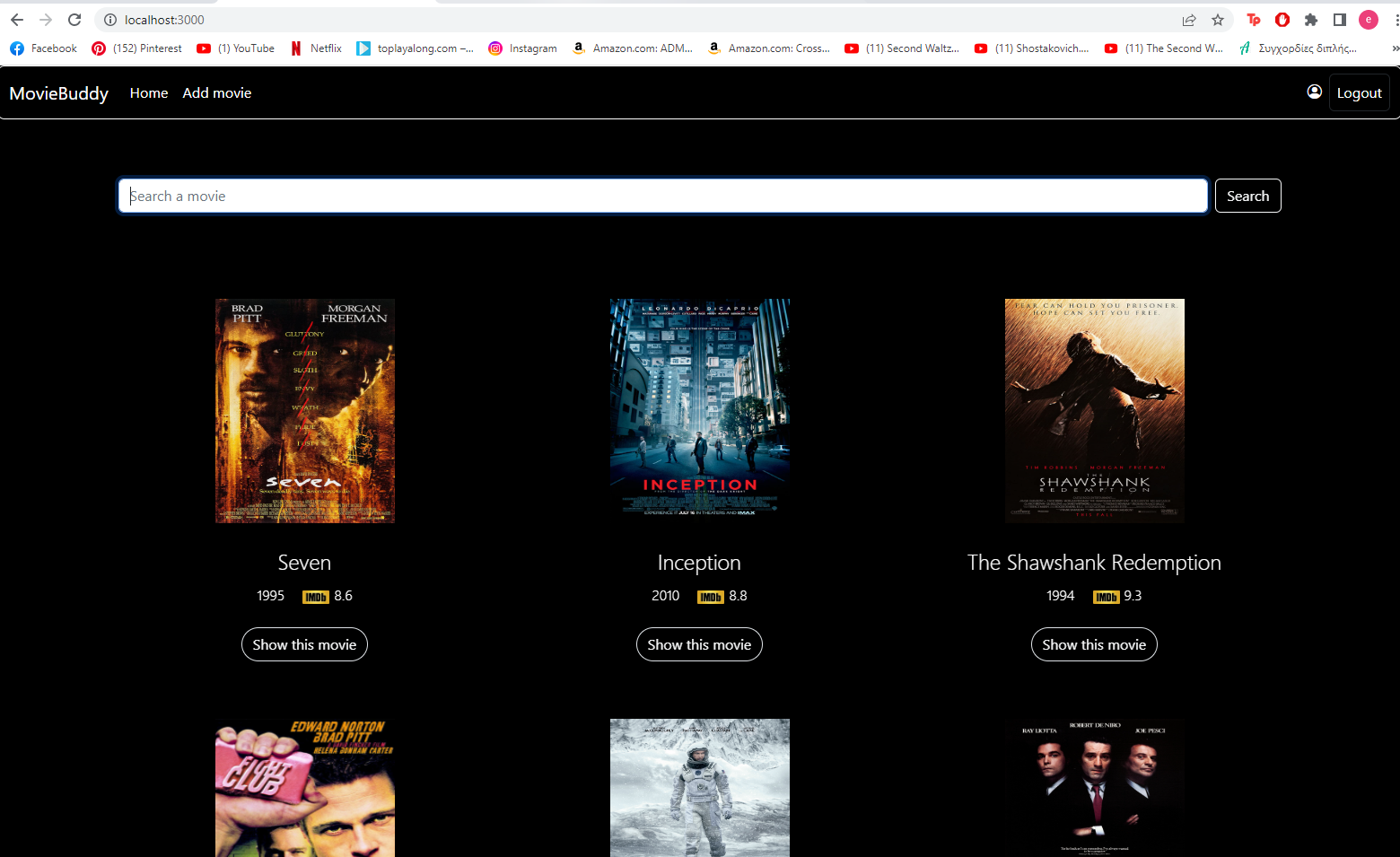Select Home in the navigation bar

click(x=148, y=92)
